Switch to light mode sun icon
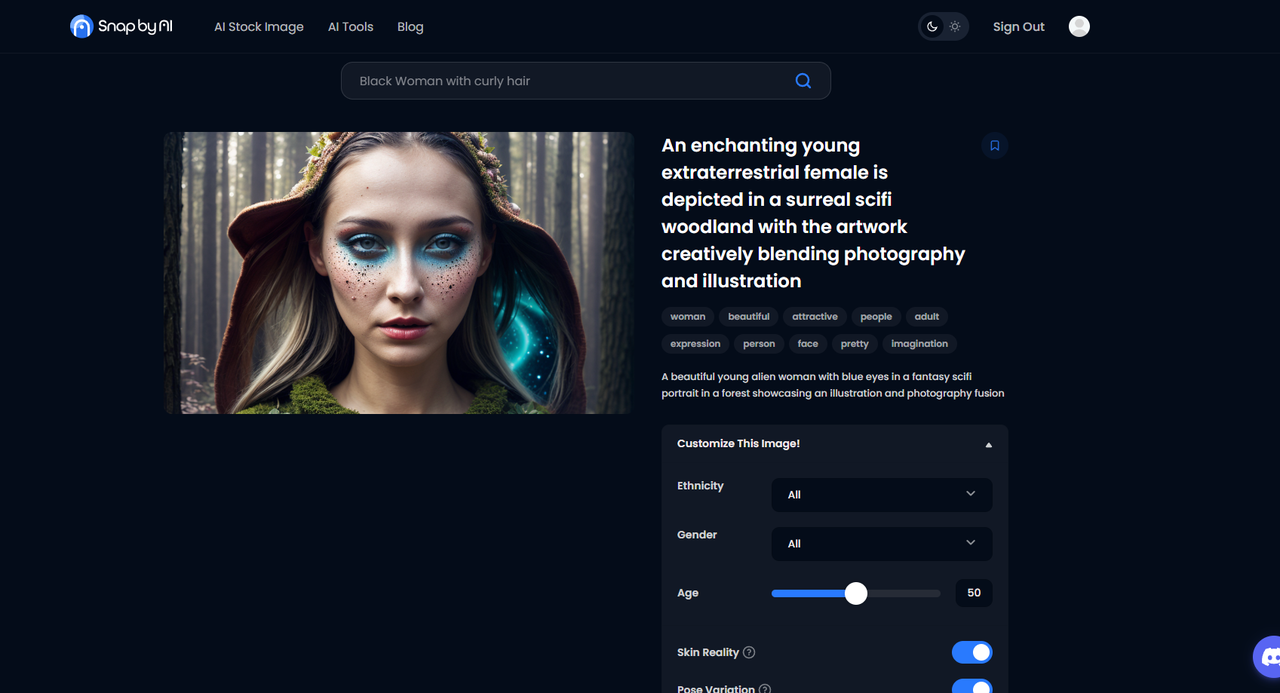1280x693 pixels. point(955,27)
